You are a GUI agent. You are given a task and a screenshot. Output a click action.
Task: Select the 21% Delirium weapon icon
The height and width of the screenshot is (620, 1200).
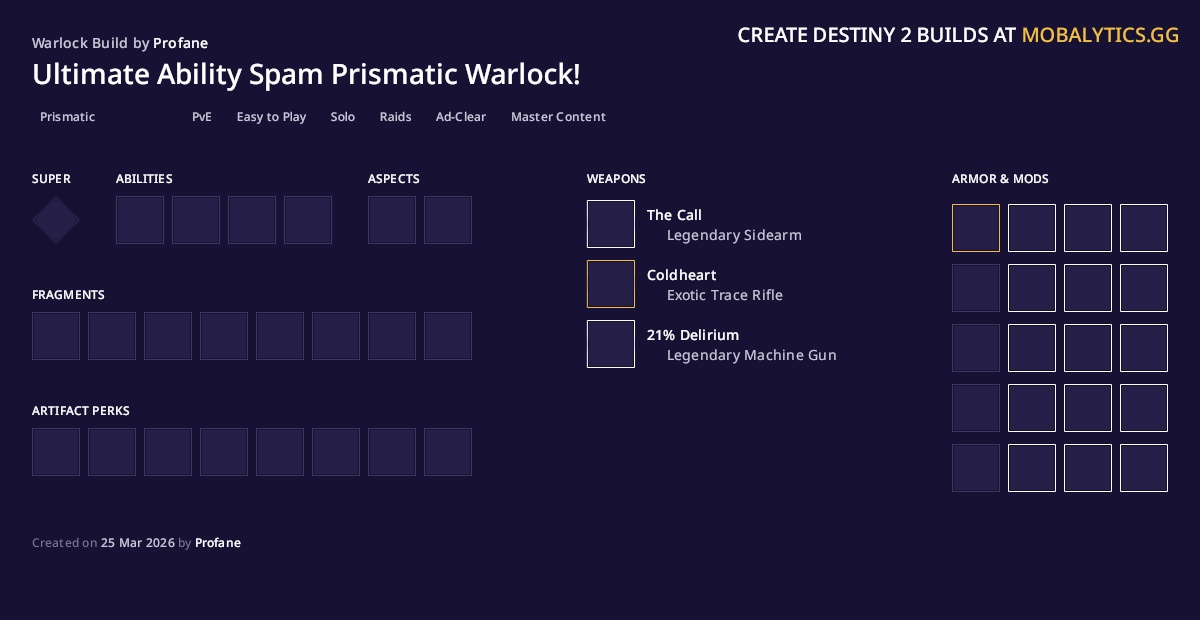pos(611,344)
